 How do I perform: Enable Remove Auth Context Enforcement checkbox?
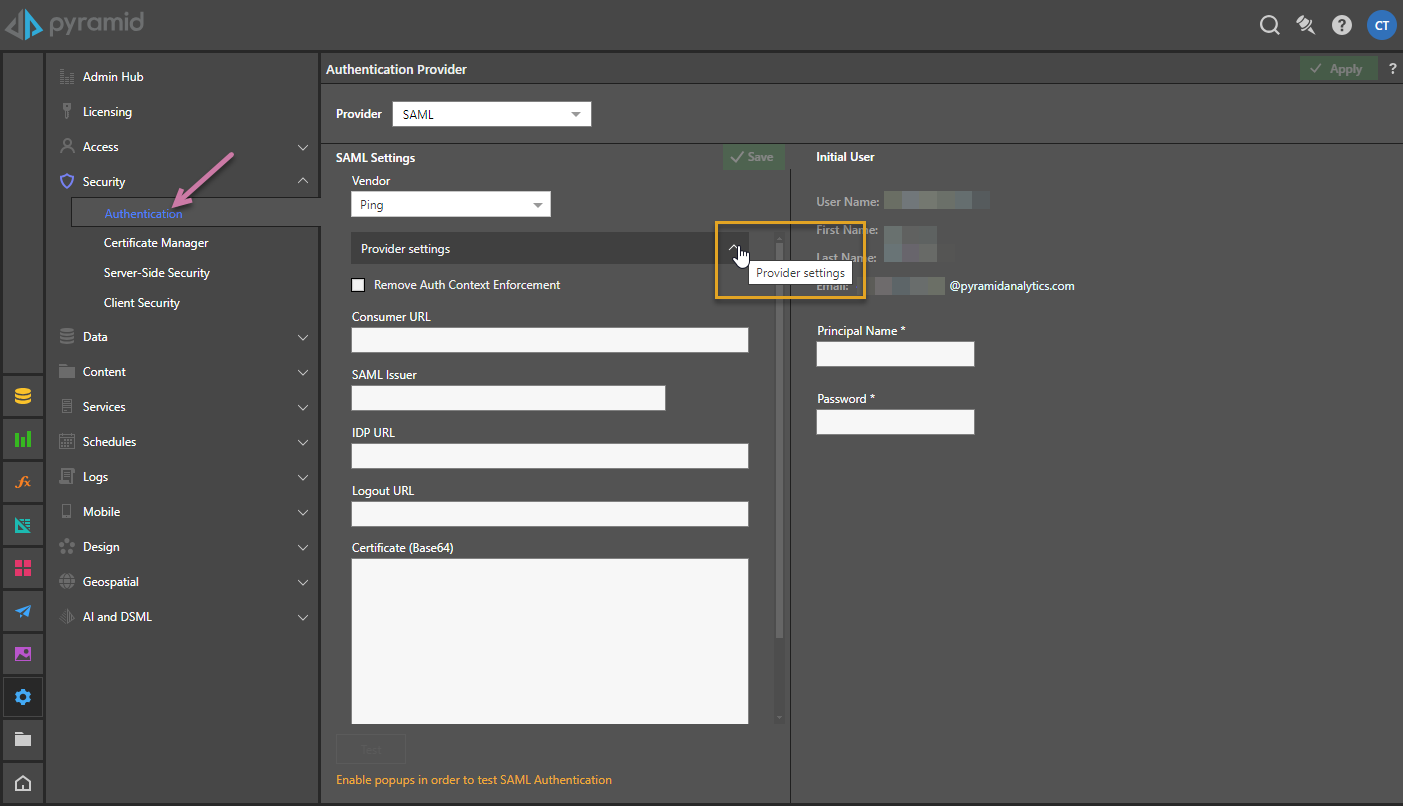pos(358,285)
